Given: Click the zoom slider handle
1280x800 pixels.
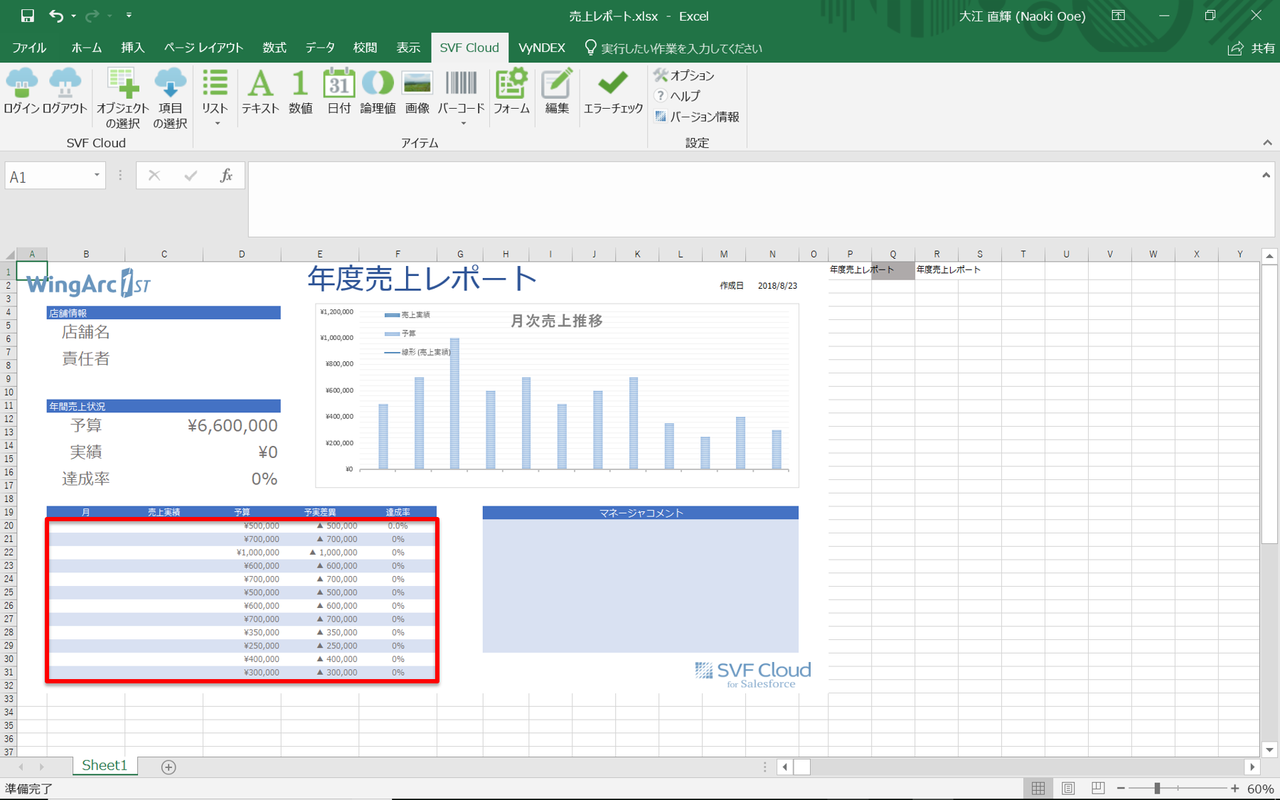Looking at the screenshot, I should pos(1158,789).
